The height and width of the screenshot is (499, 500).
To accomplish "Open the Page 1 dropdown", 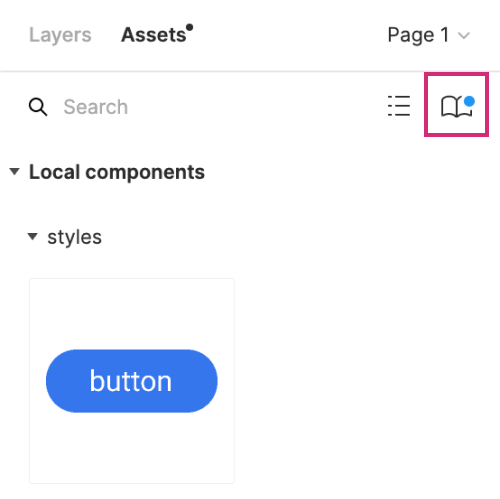I will click(429, 35).
